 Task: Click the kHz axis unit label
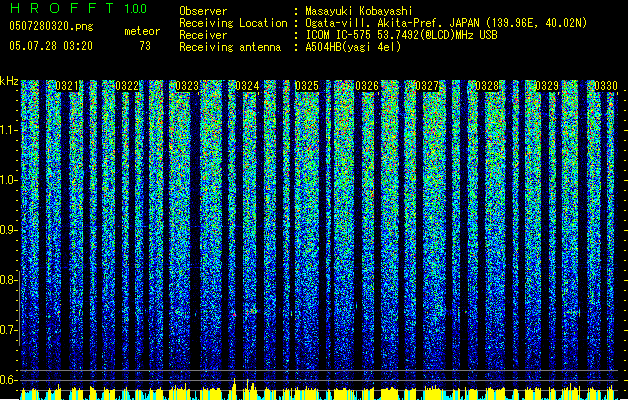[x=9, y=81]
